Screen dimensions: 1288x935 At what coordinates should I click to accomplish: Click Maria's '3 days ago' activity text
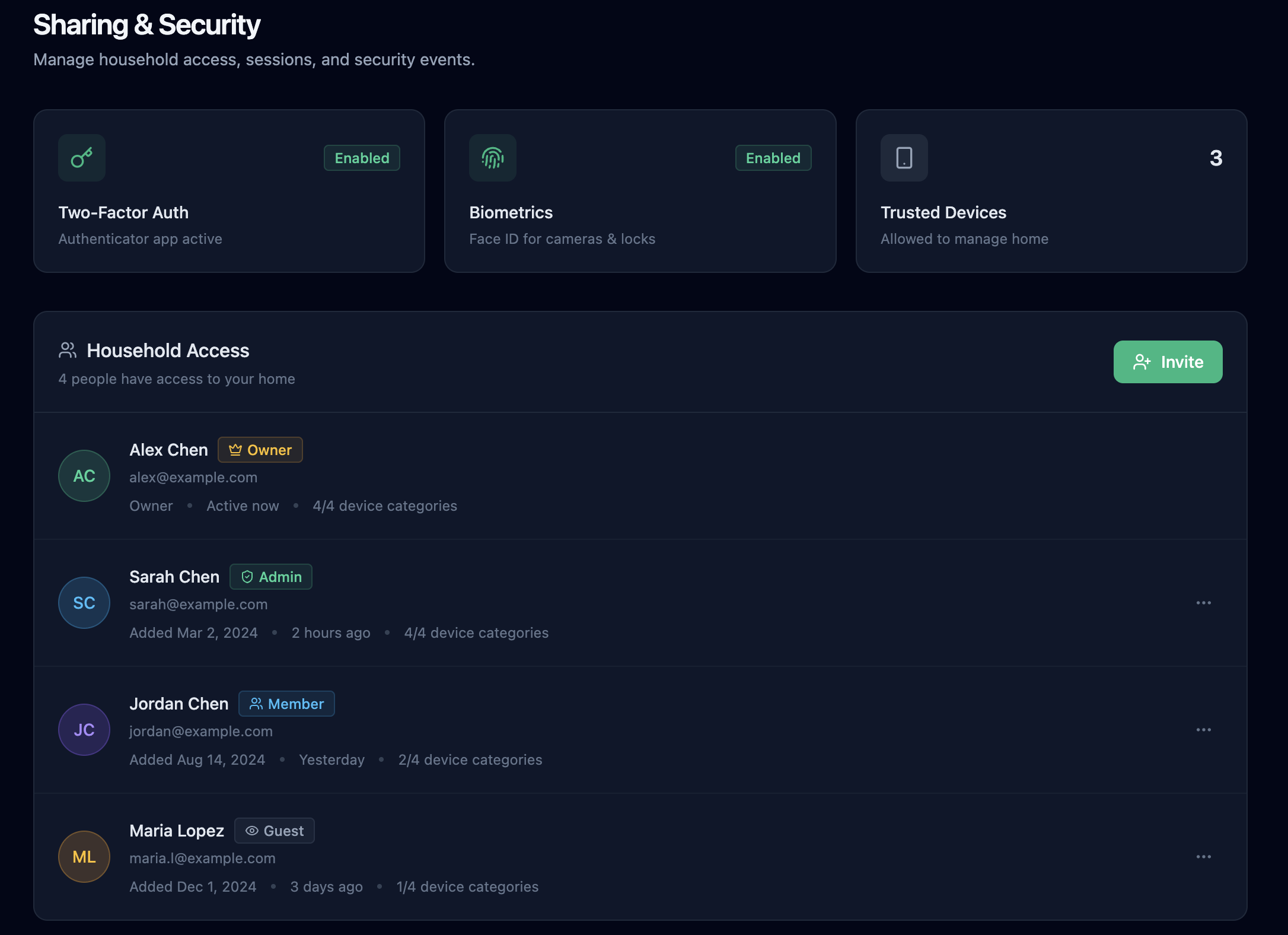[x=326, y=887]
